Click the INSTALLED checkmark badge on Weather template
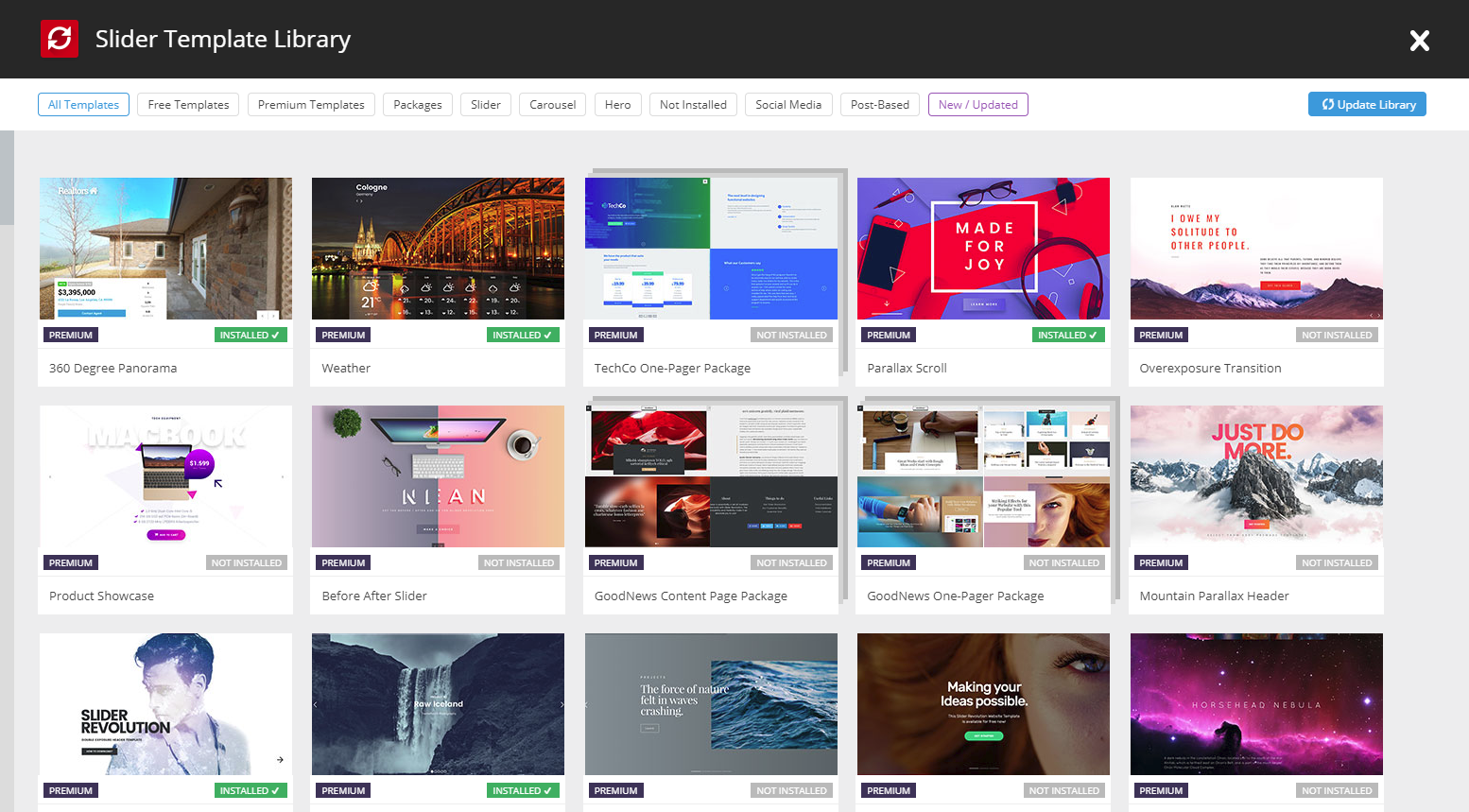 523,334
